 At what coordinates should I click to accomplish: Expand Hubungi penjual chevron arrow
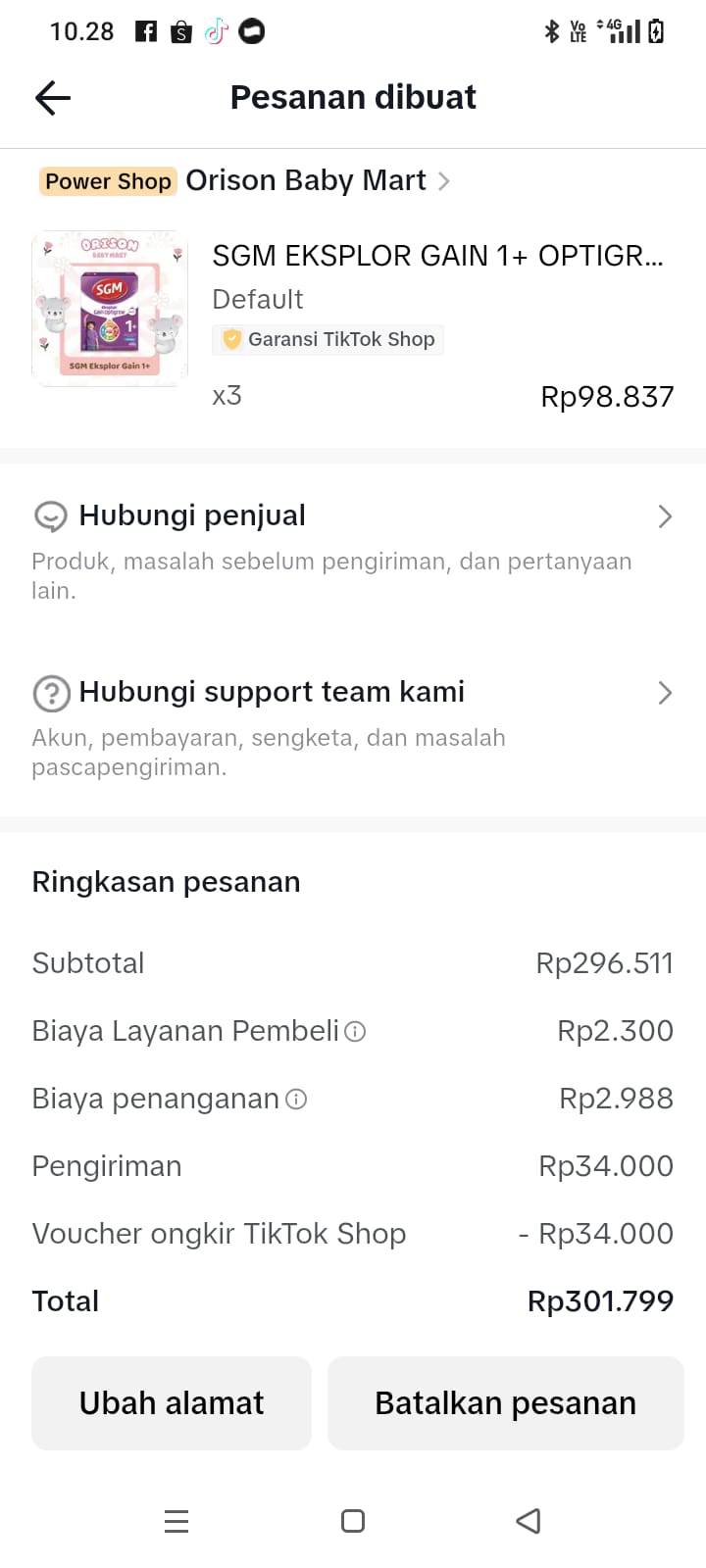(x=665, y=516)
